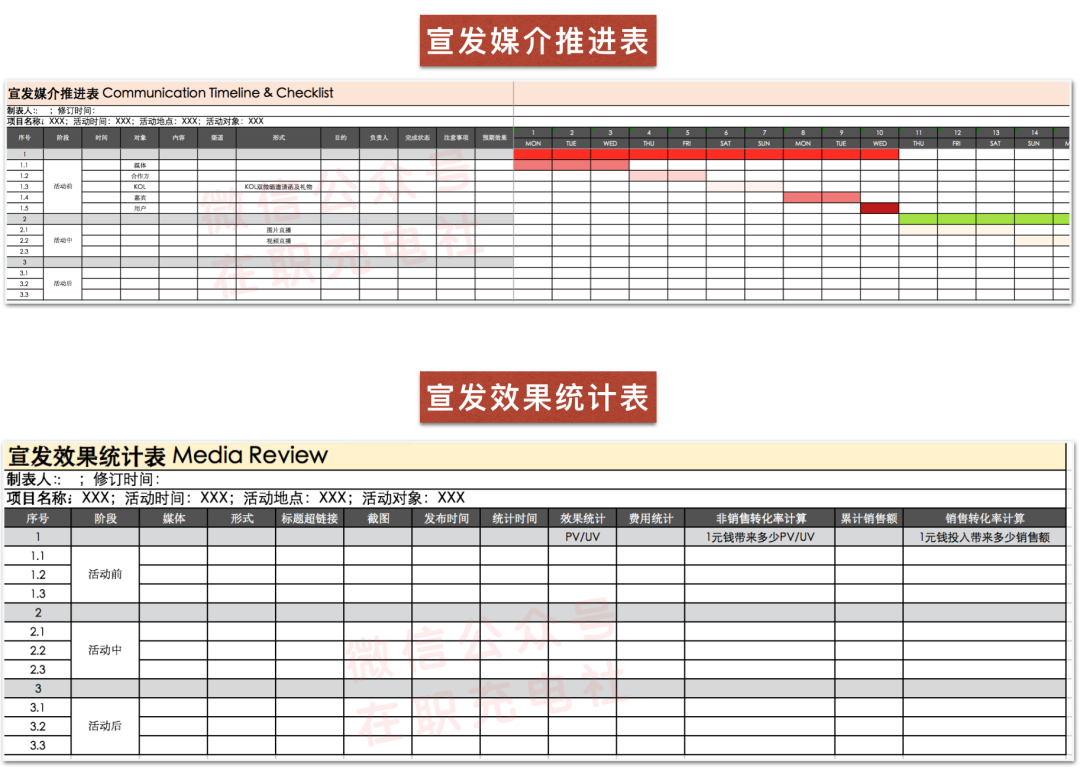The width and height of the screenshot is (1080, 771).
Task: Click the 图片直播 cell
Action: coord(278,230)
